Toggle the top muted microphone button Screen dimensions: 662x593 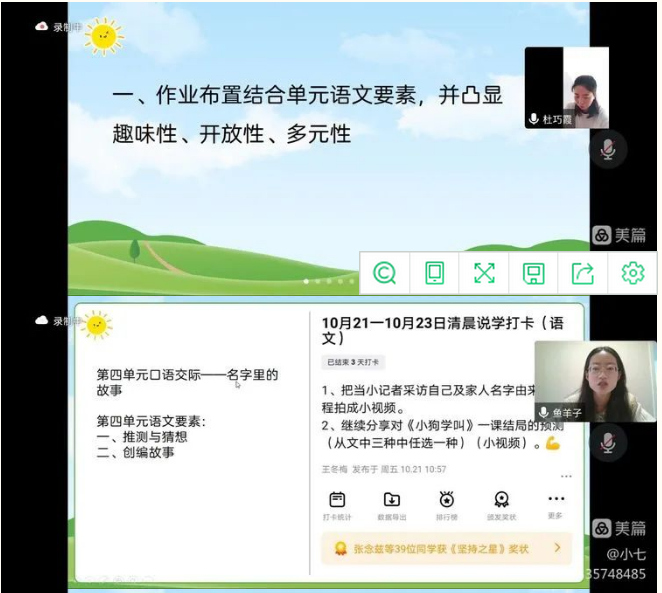[606, 150]
